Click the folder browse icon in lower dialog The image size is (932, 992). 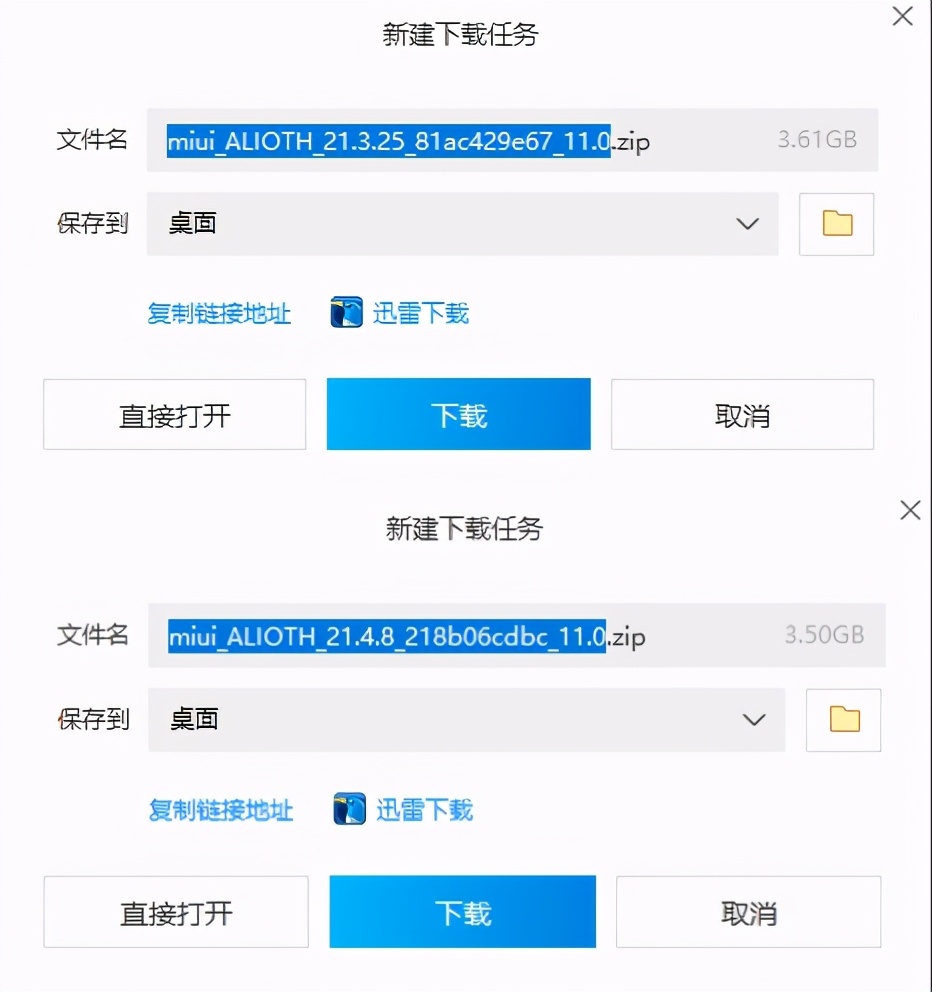[843, 720]
